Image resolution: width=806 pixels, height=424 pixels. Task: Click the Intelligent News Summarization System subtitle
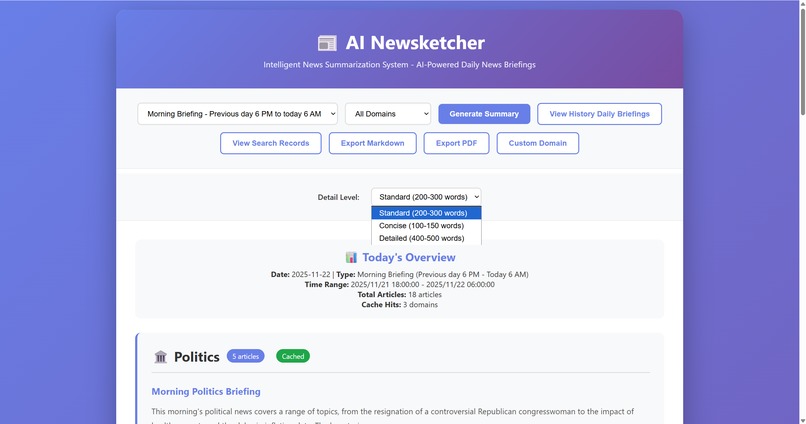tap(399, 65)
